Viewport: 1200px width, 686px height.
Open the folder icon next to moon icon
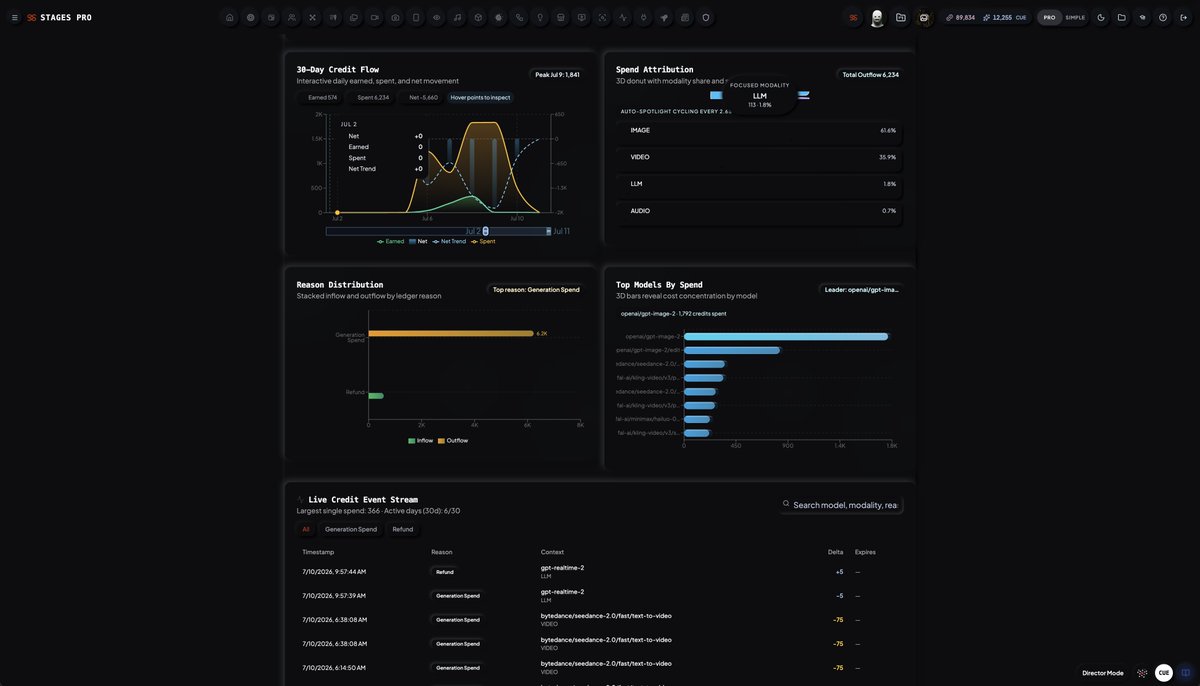(x=1122, y=17)
